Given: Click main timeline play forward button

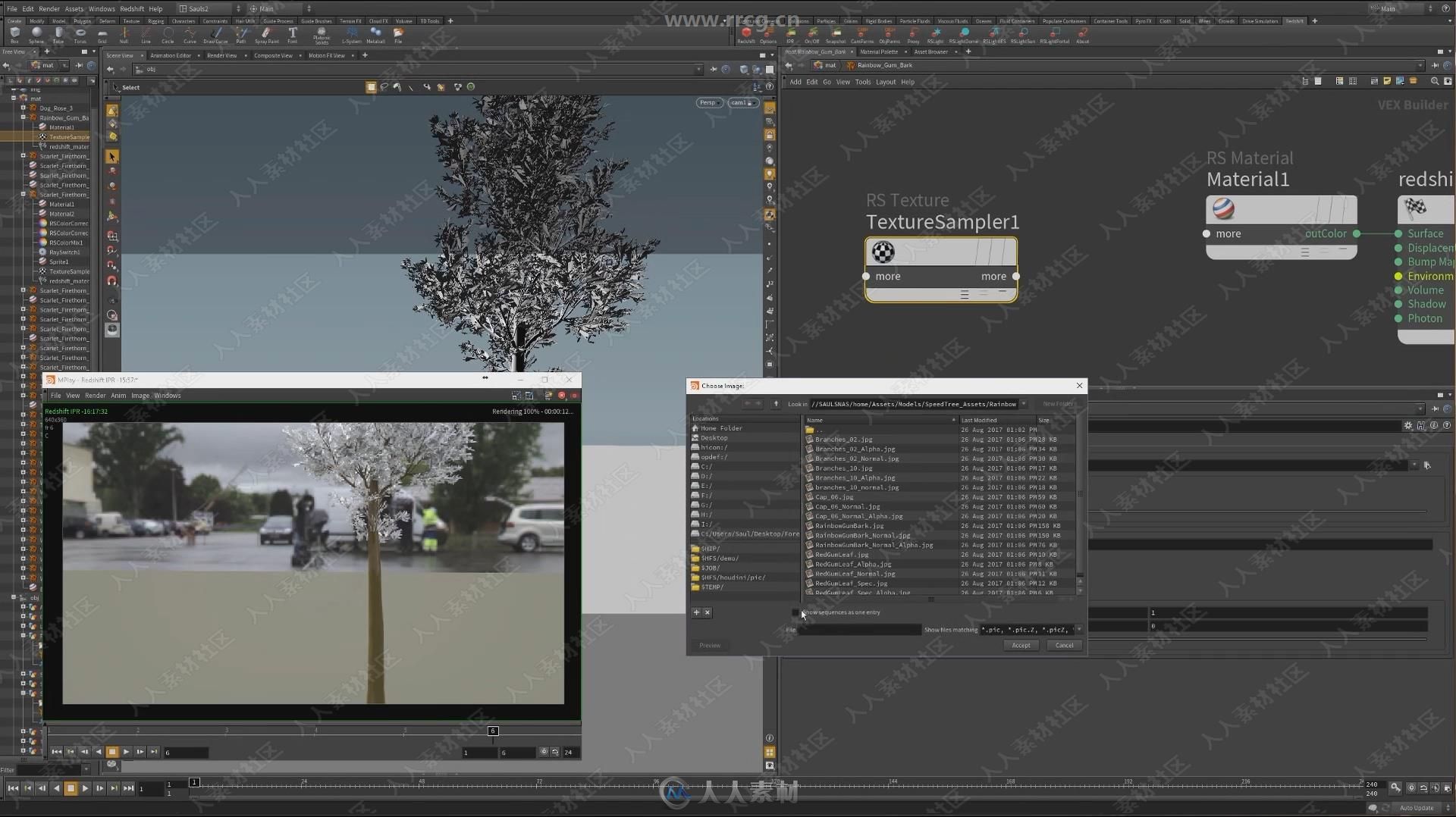Looking at the screenshot, I should [85, 788].
